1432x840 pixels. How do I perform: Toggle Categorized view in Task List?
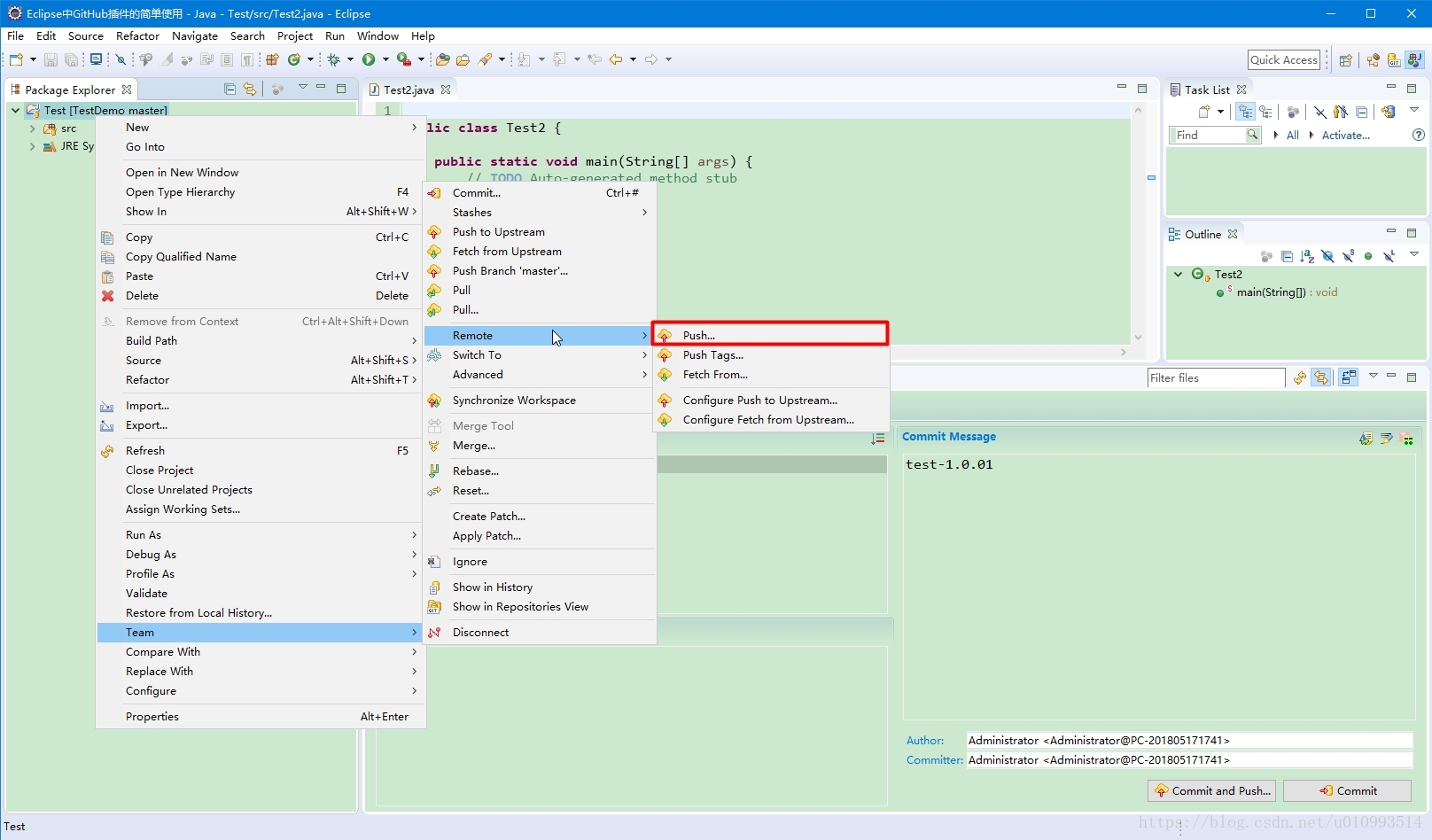[1246, 112]
